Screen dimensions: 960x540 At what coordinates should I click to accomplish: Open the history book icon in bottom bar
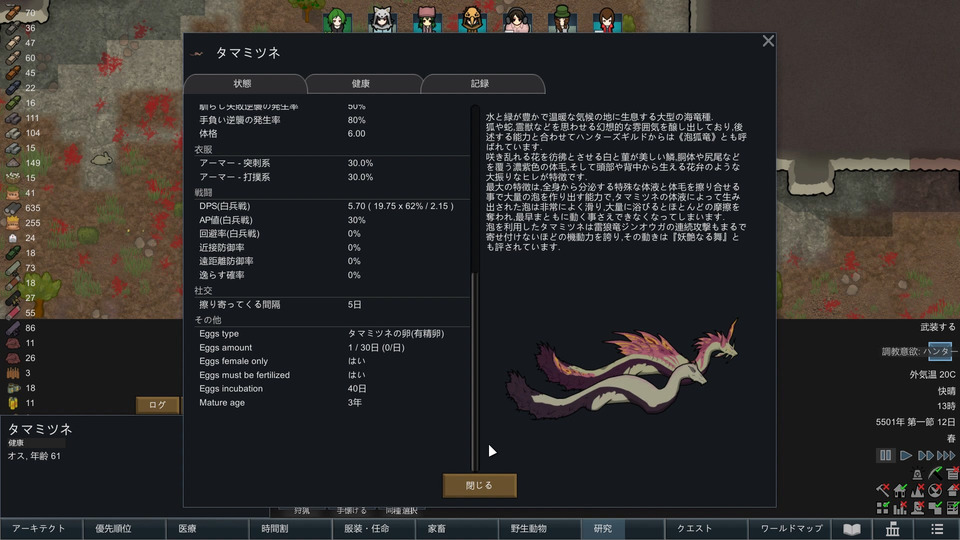click(852, 529)
